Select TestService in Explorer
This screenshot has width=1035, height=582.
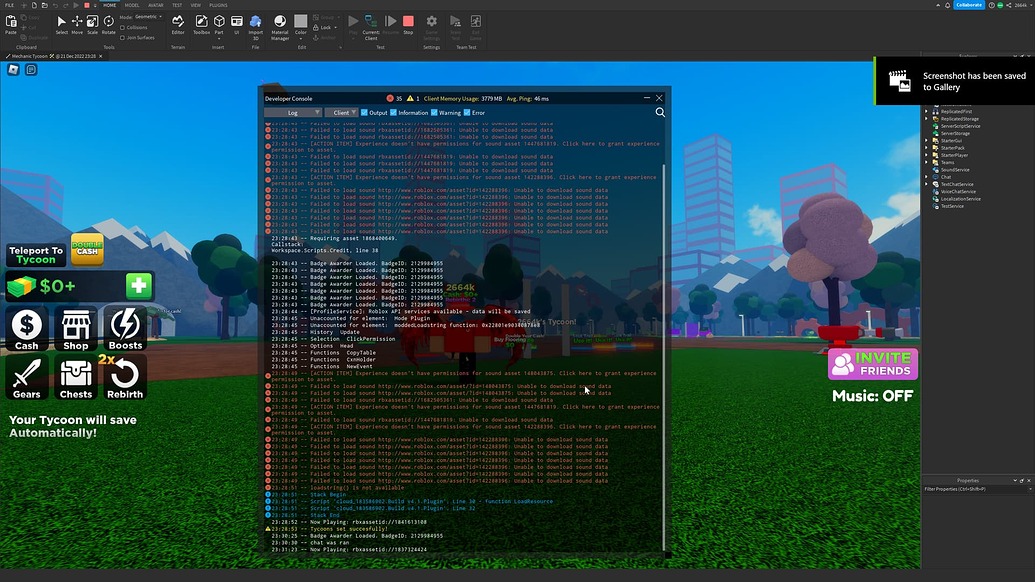[x=951, y=206]
